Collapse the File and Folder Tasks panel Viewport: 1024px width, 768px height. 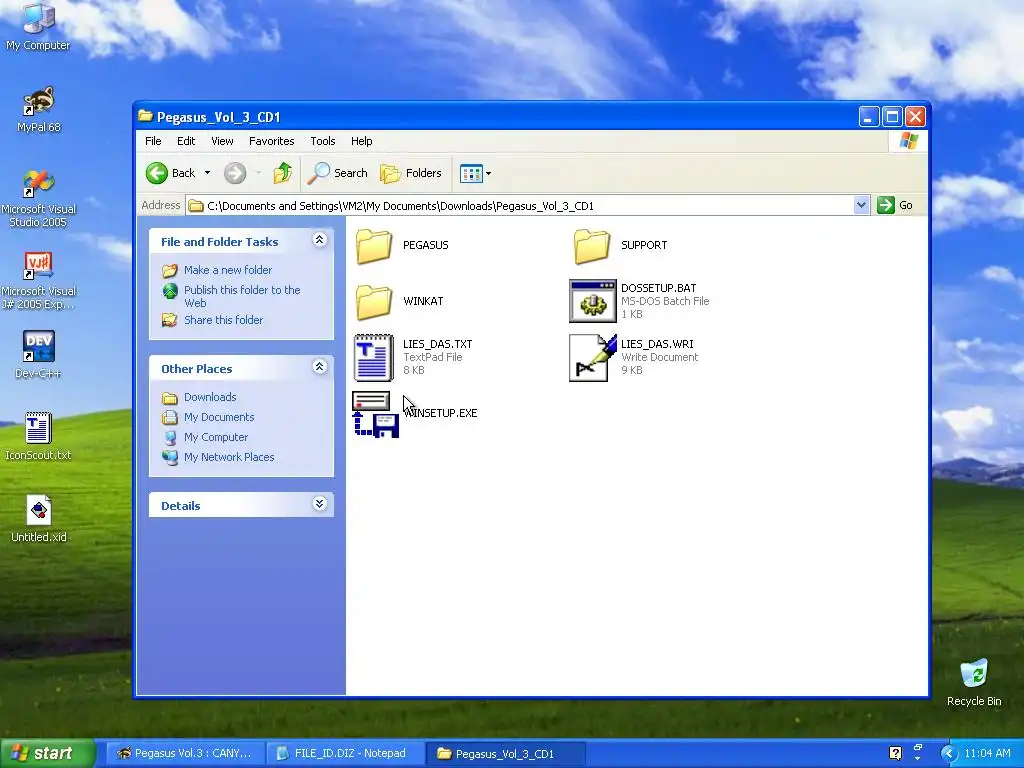(319, 240)
